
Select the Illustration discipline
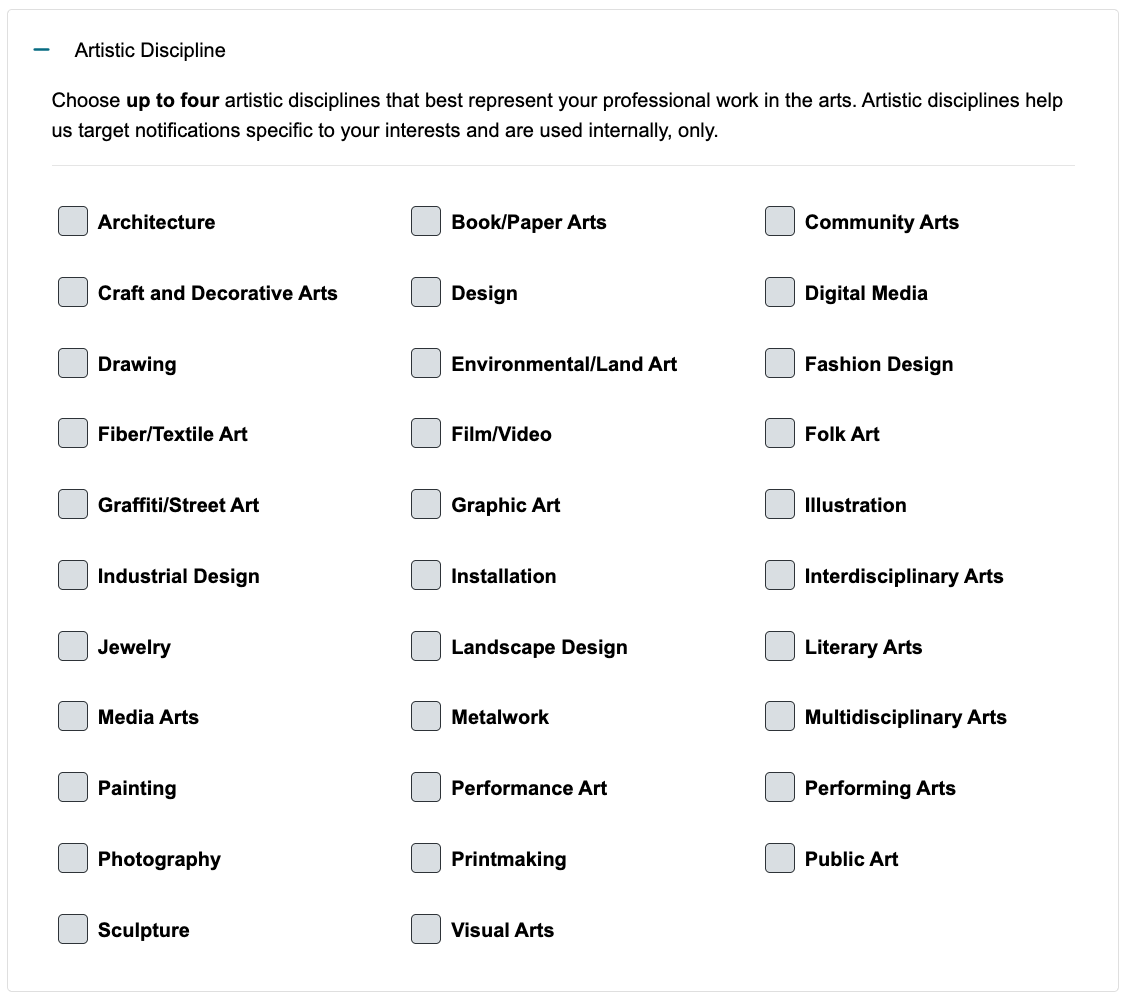click(778, 504)
